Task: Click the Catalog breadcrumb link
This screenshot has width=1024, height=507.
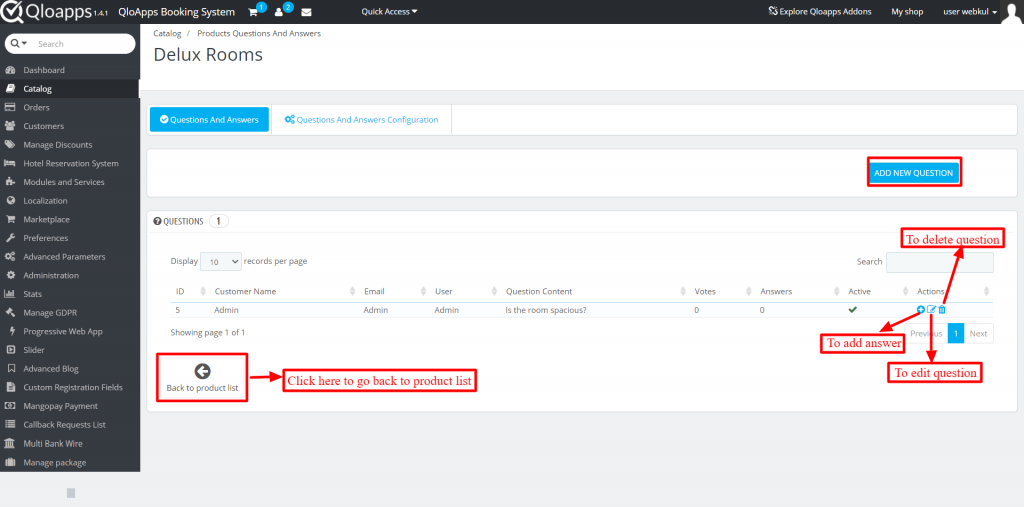Action: click(167, 33)
